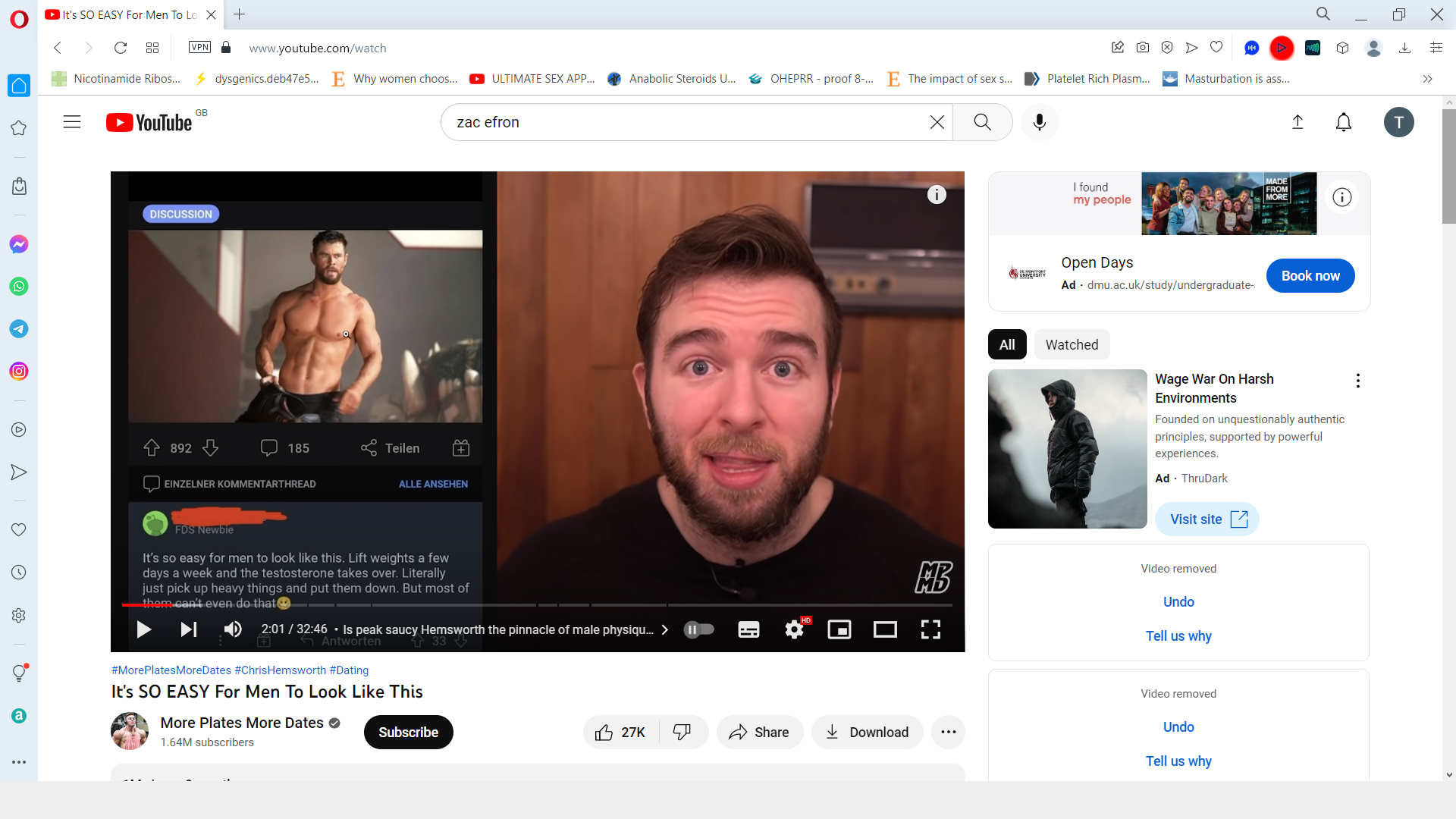Open Telegram in Opera sidebar
The image size is (1456, 819).
(x=19, y=329)
